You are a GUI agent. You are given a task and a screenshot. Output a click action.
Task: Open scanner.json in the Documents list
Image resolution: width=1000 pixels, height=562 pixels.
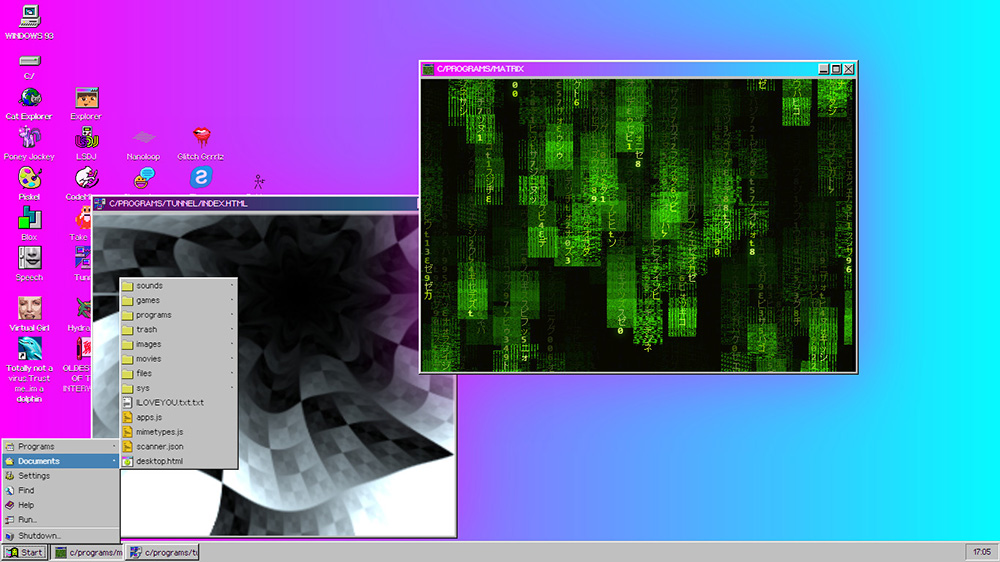179,447
